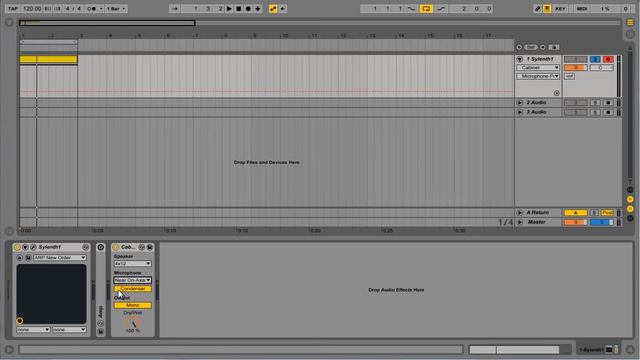Select the yellow clip on the Sylenth1 track
Viewport: 640px width, 360px height.
49,60
